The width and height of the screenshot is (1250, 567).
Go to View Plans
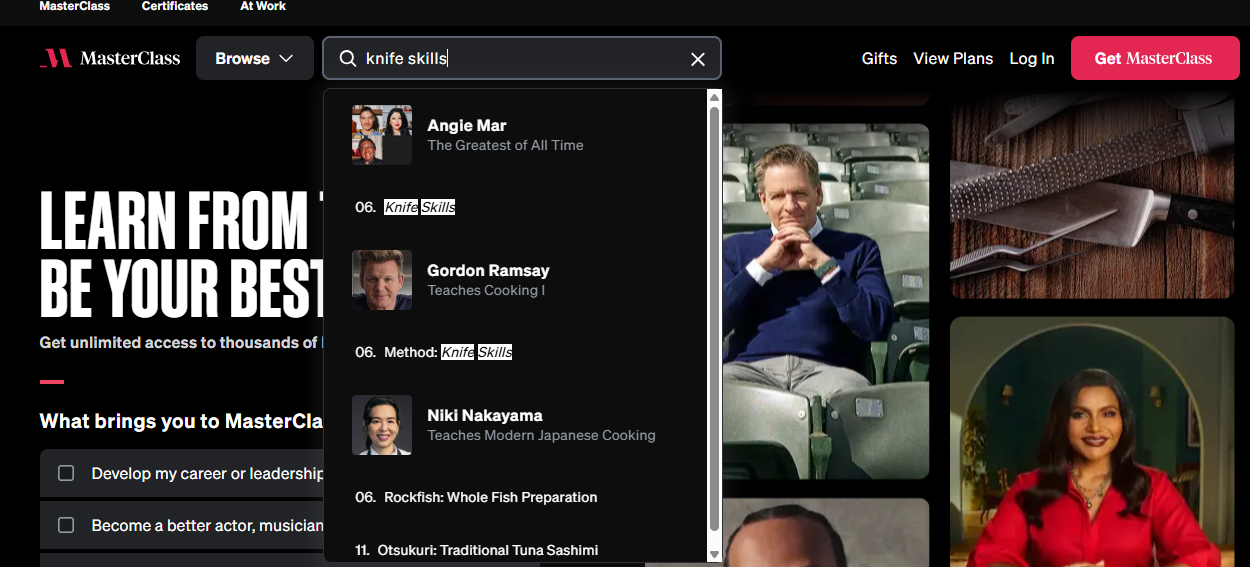[x=953, y=59]
